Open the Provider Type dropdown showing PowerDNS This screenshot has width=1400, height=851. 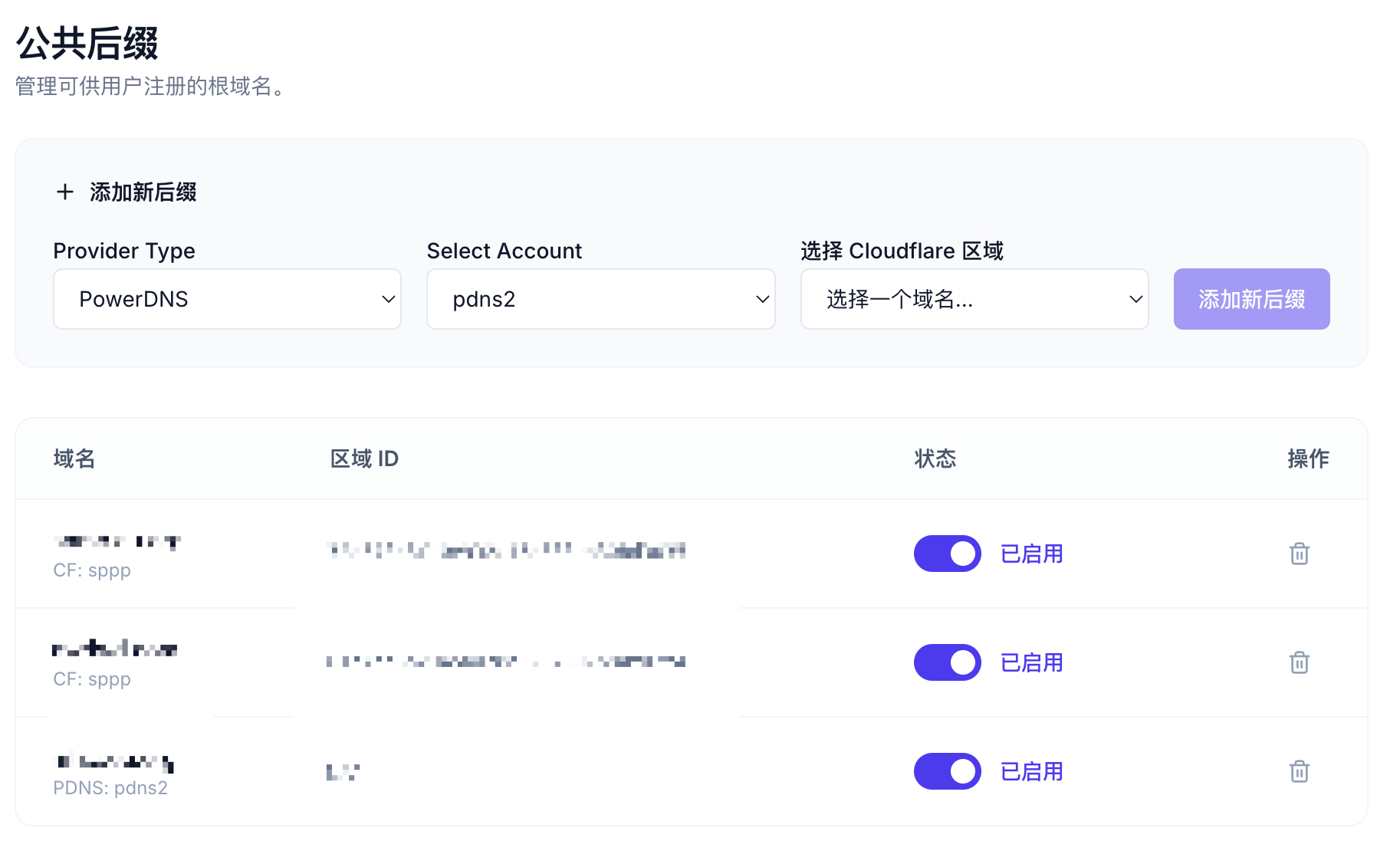pyautogui.click(x=227, y=299)
